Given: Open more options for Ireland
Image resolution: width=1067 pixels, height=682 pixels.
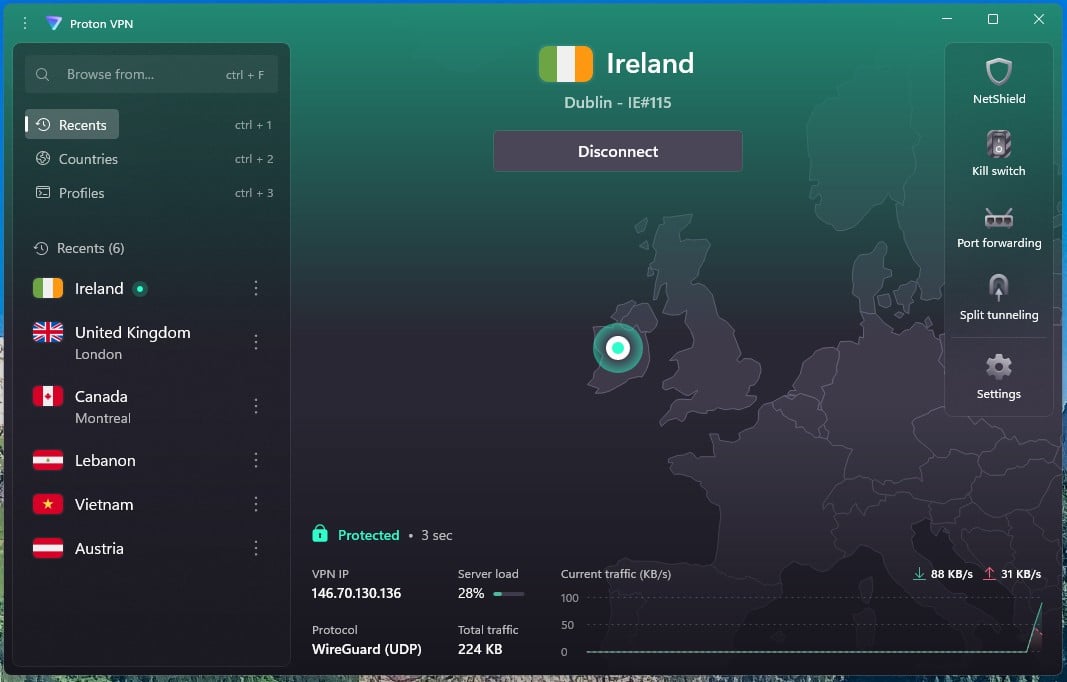Looking at the screenshot, I should (256, 289).
